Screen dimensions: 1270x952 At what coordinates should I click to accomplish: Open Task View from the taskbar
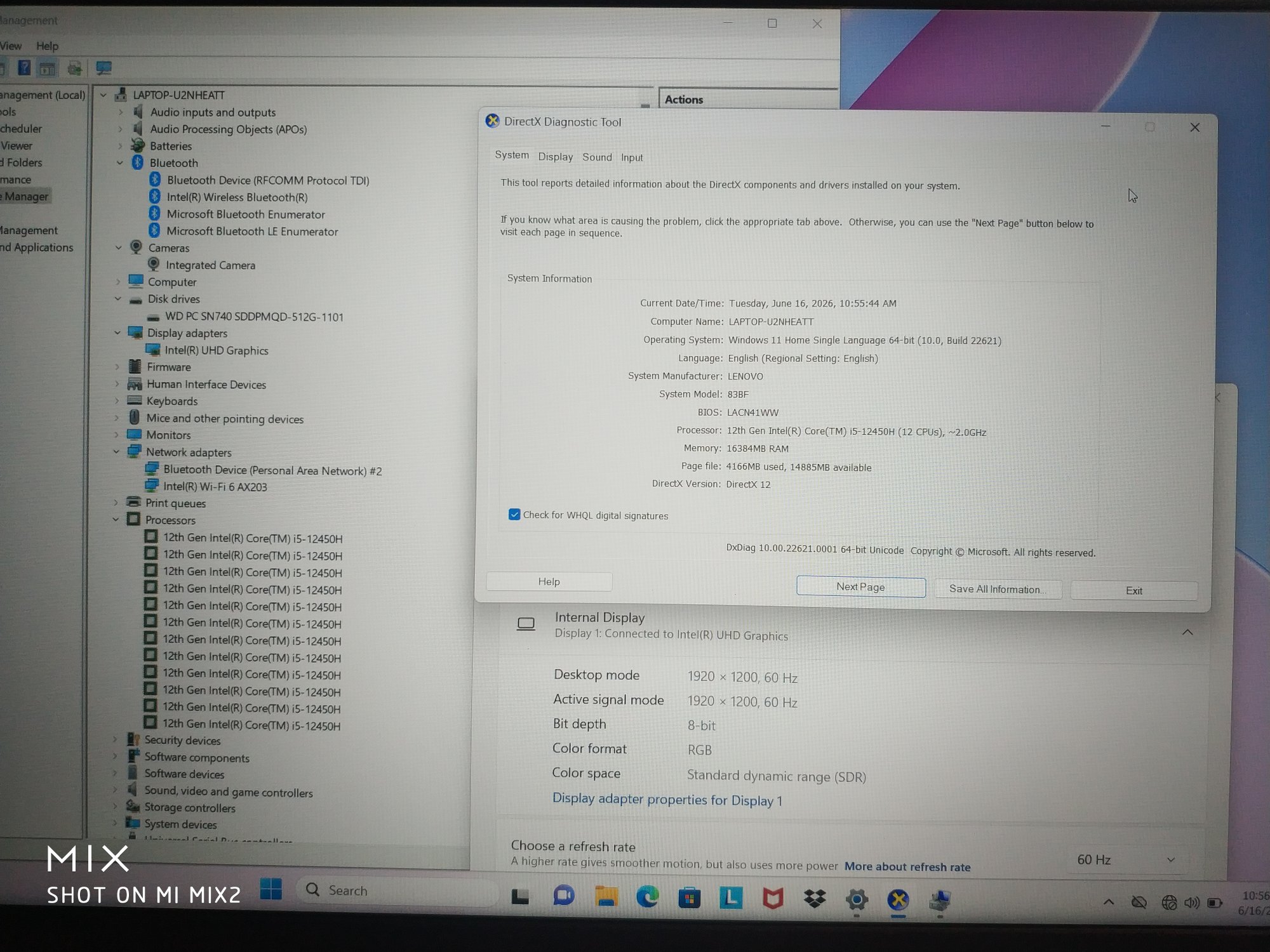520,896
